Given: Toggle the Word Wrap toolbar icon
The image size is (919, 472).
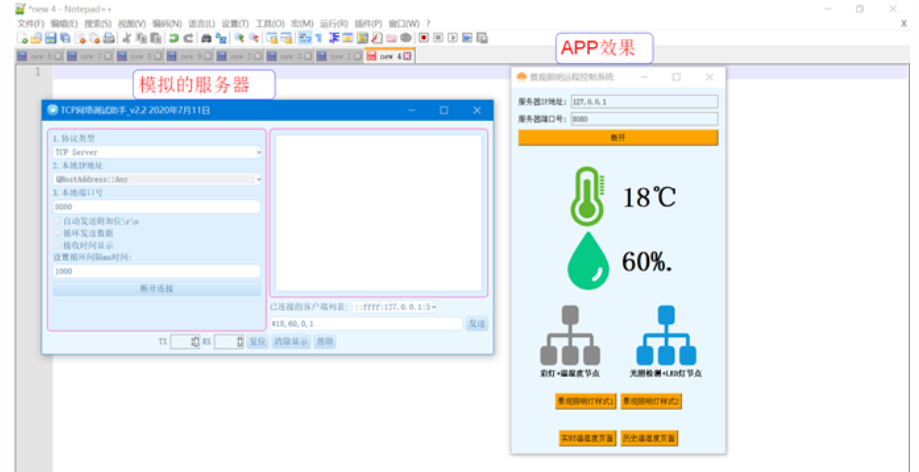Looking at the screenshot, I should coord(305,38).
